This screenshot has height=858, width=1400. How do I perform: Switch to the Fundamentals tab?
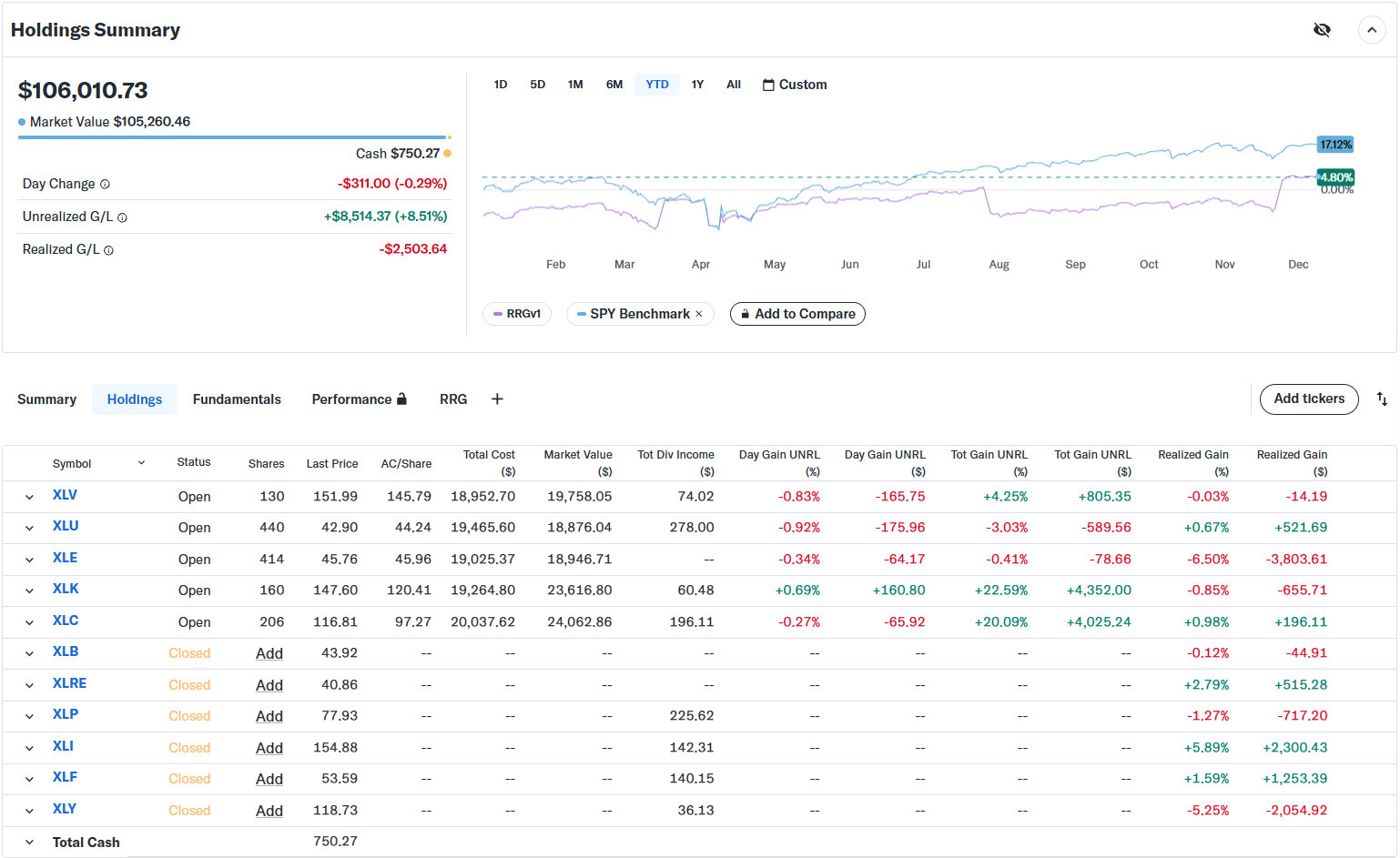(237, 399)
